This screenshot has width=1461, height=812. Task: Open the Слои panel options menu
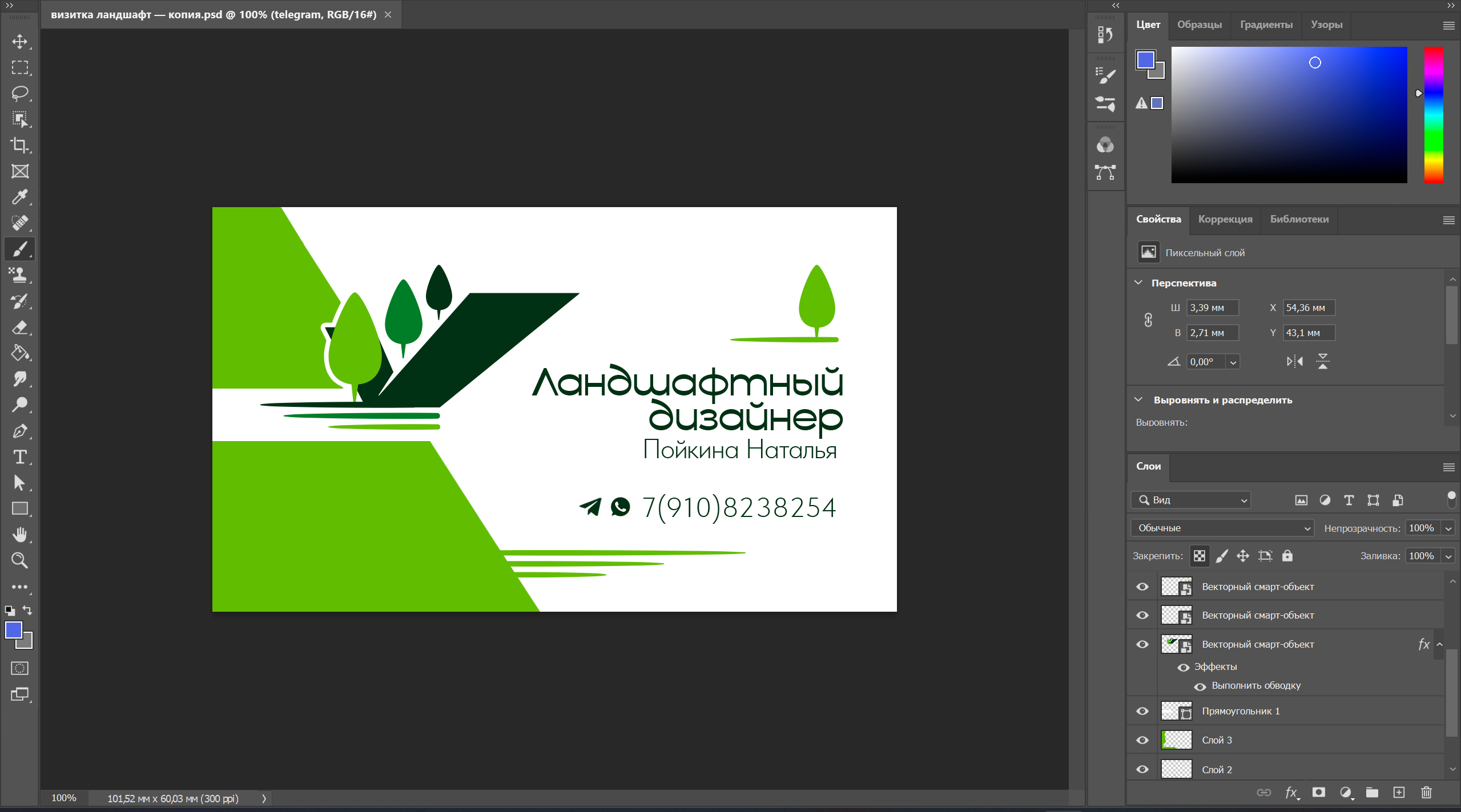tap(1449, 467)
